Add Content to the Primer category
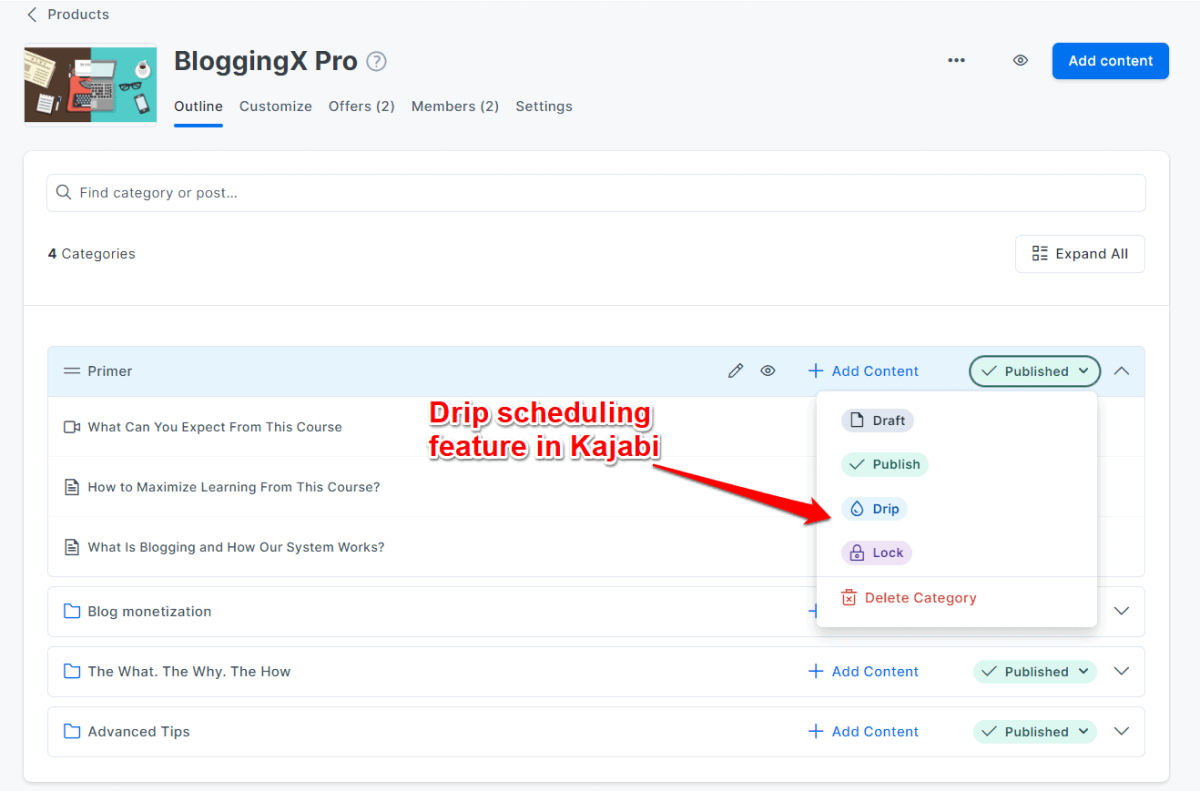Screen dimensions: 1200x791 point(863,371)
